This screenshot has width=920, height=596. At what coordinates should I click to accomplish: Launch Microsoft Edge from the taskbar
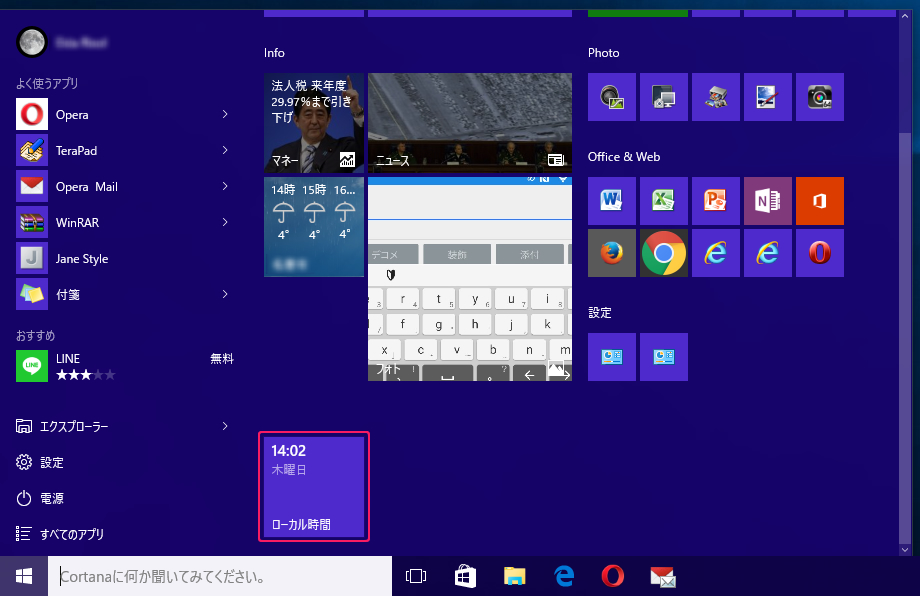click(x=564, y=576)
